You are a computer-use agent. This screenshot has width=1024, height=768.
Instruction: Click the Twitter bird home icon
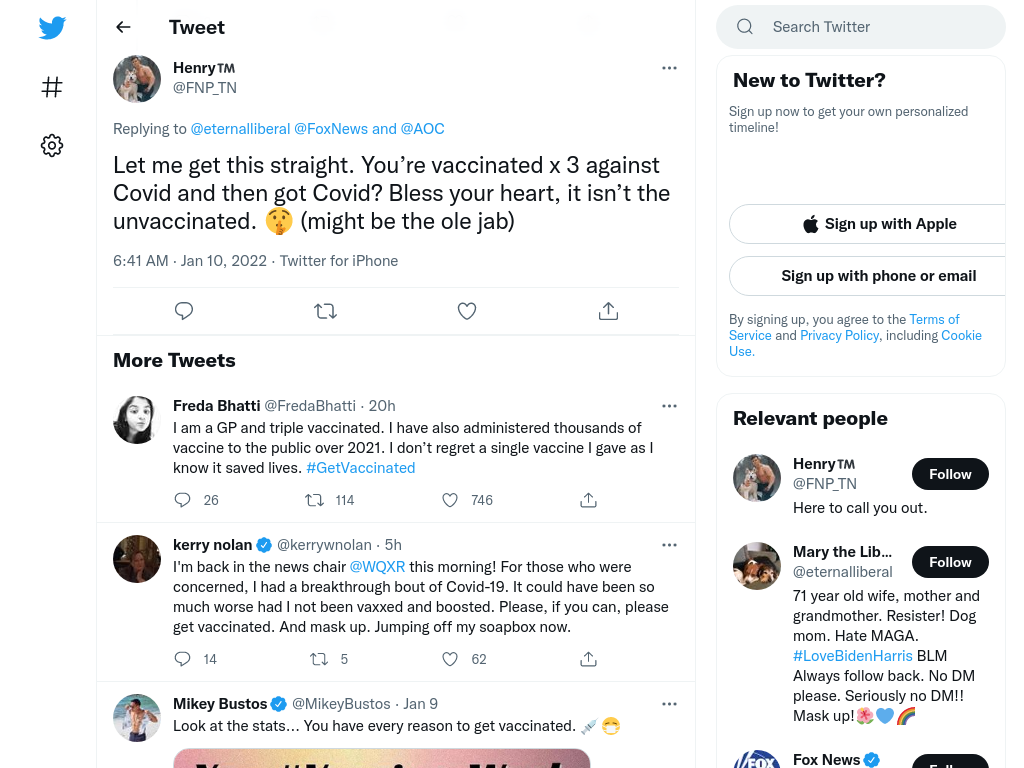(x=52, y=27)
